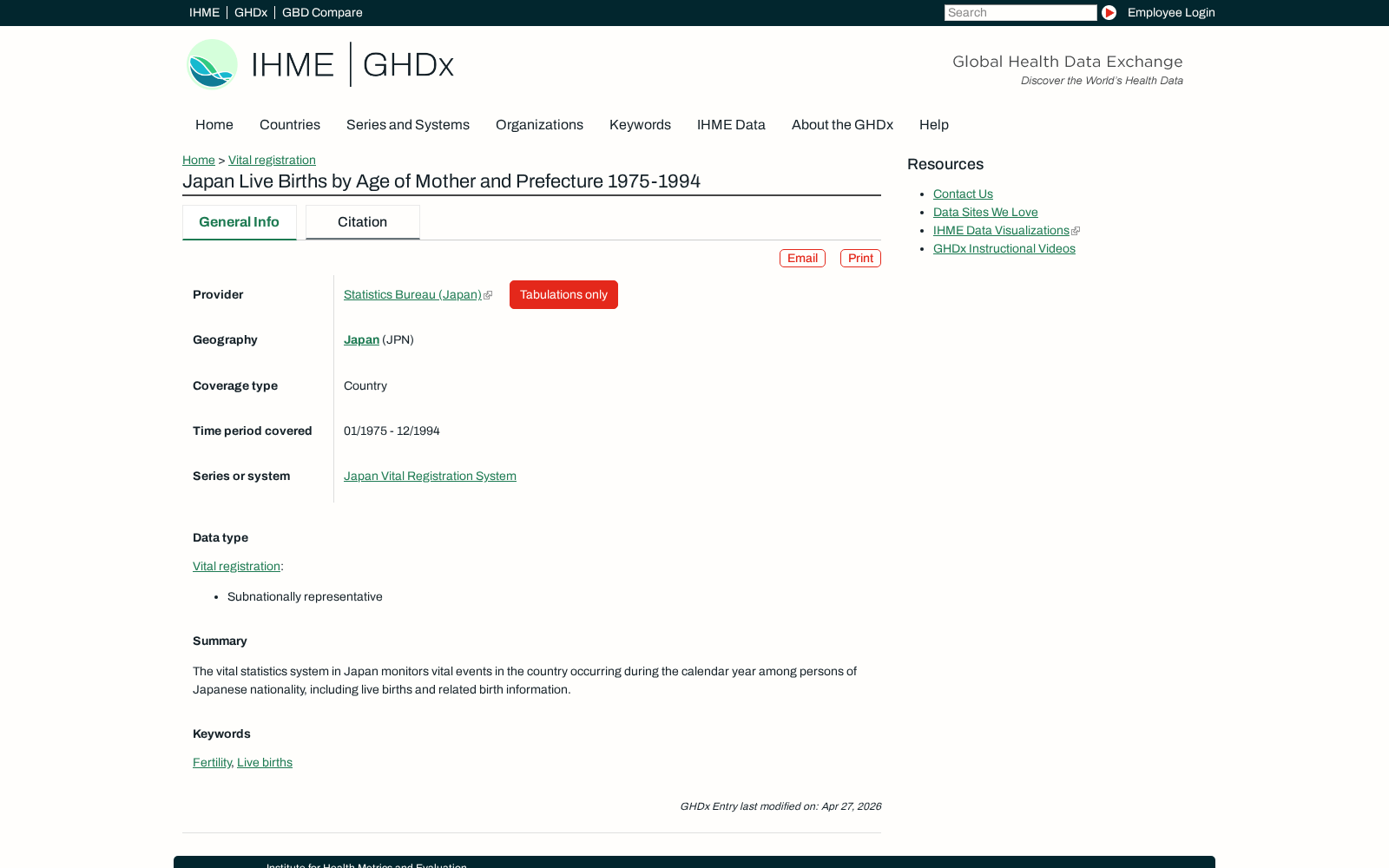This screenshot has width=1389, height=868.
Task: Open the Organizations menu
Action: [539, 124]
